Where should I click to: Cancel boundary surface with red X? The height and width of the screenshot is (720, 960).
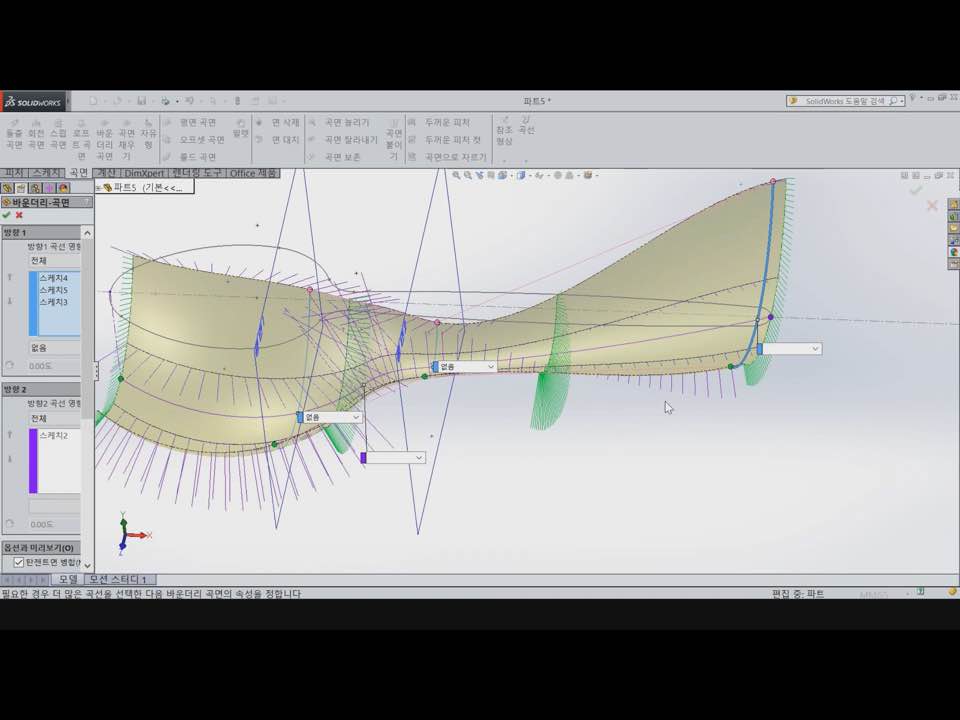point(19,215)
